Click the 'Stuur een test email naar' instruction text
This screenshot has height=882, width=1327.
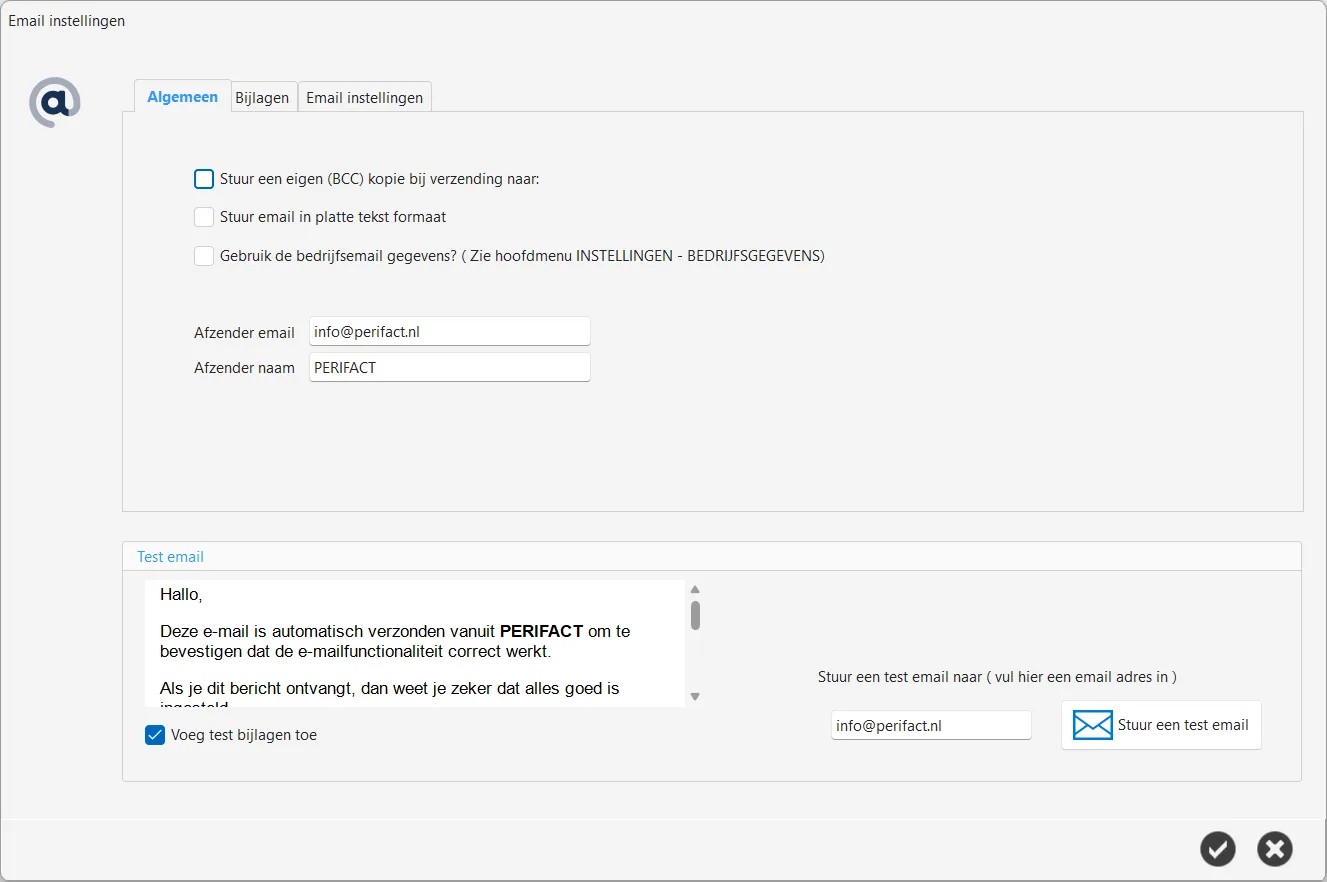pyautogui.click(x=997, y=677)
